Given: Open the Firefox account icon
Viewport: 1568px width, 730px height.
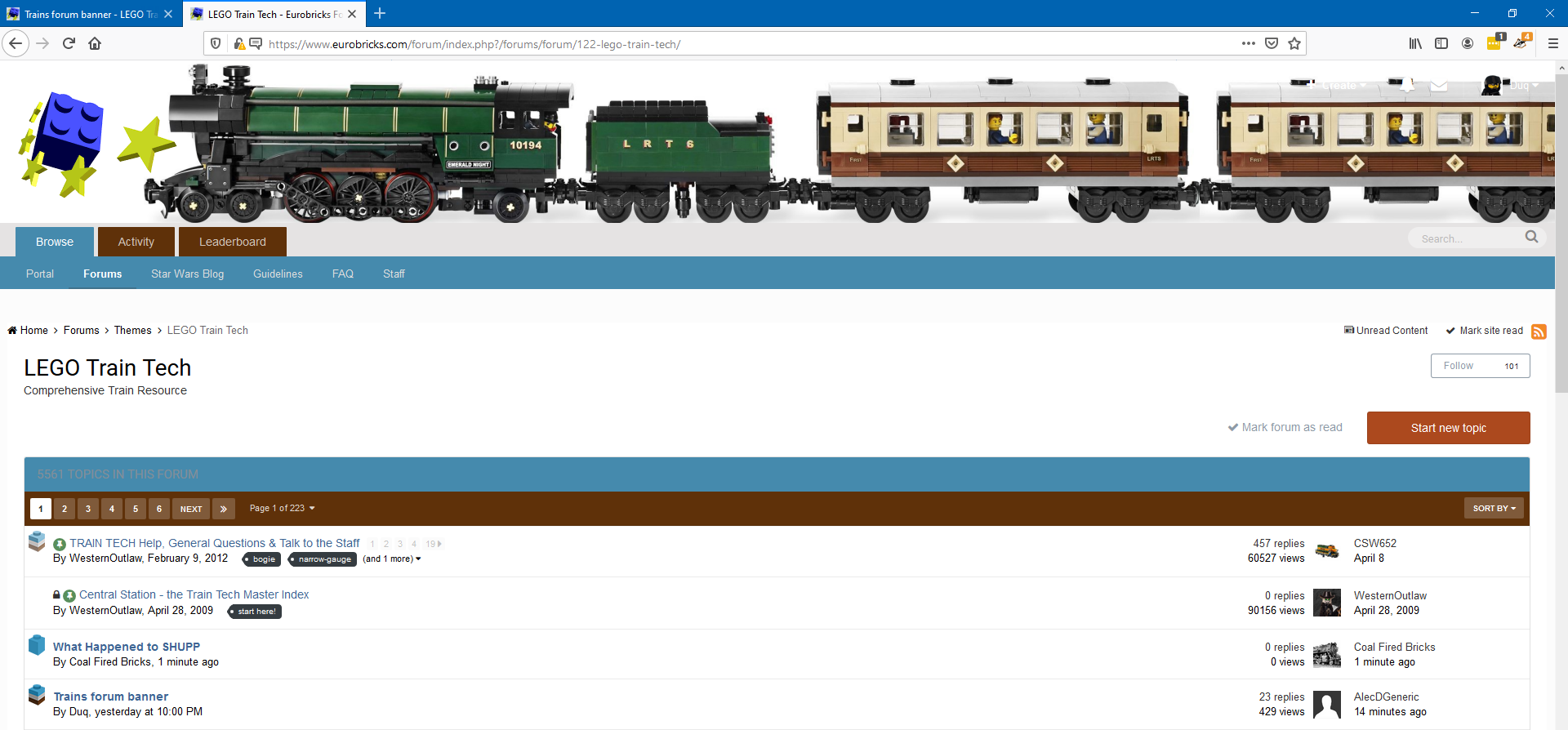Looking at the screenshot, I should click(1468, 43).
